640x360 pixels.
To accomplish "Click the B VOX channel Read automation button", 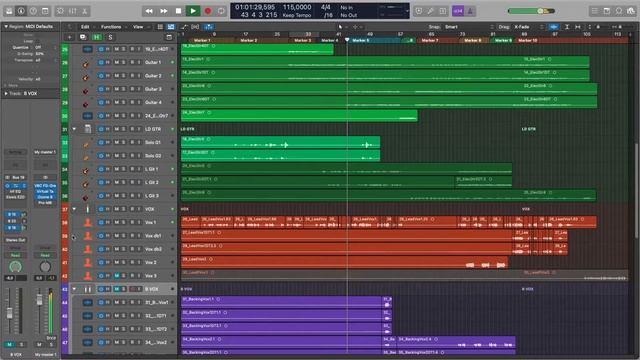I will [x=16, y=255].
